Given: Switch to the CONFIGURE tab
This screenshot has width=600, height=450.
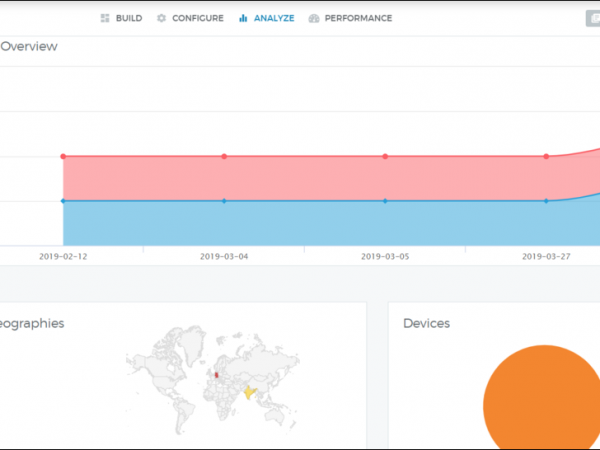Looking at the screenshot, I should point(197,18).
